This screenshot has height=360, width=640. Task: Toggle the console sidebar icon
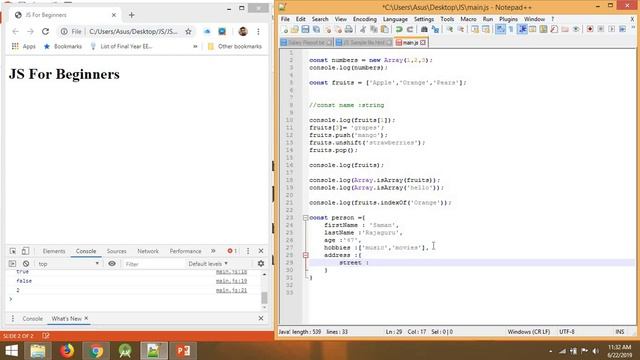12,264
